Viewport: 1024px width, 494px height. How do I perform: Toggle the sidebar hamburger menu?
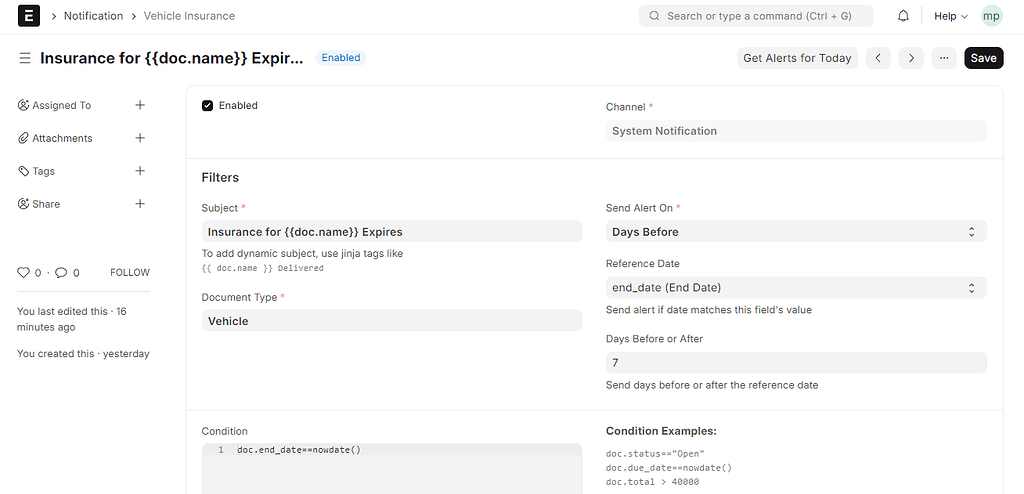[25, 58]
